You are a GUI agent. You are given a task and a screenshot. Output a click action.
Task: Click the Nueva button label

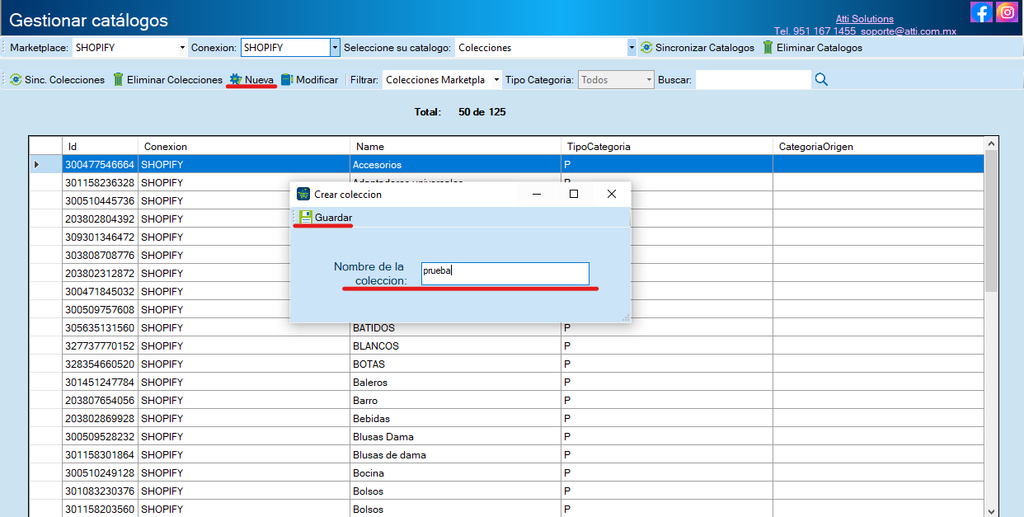(x=259, y=80)
